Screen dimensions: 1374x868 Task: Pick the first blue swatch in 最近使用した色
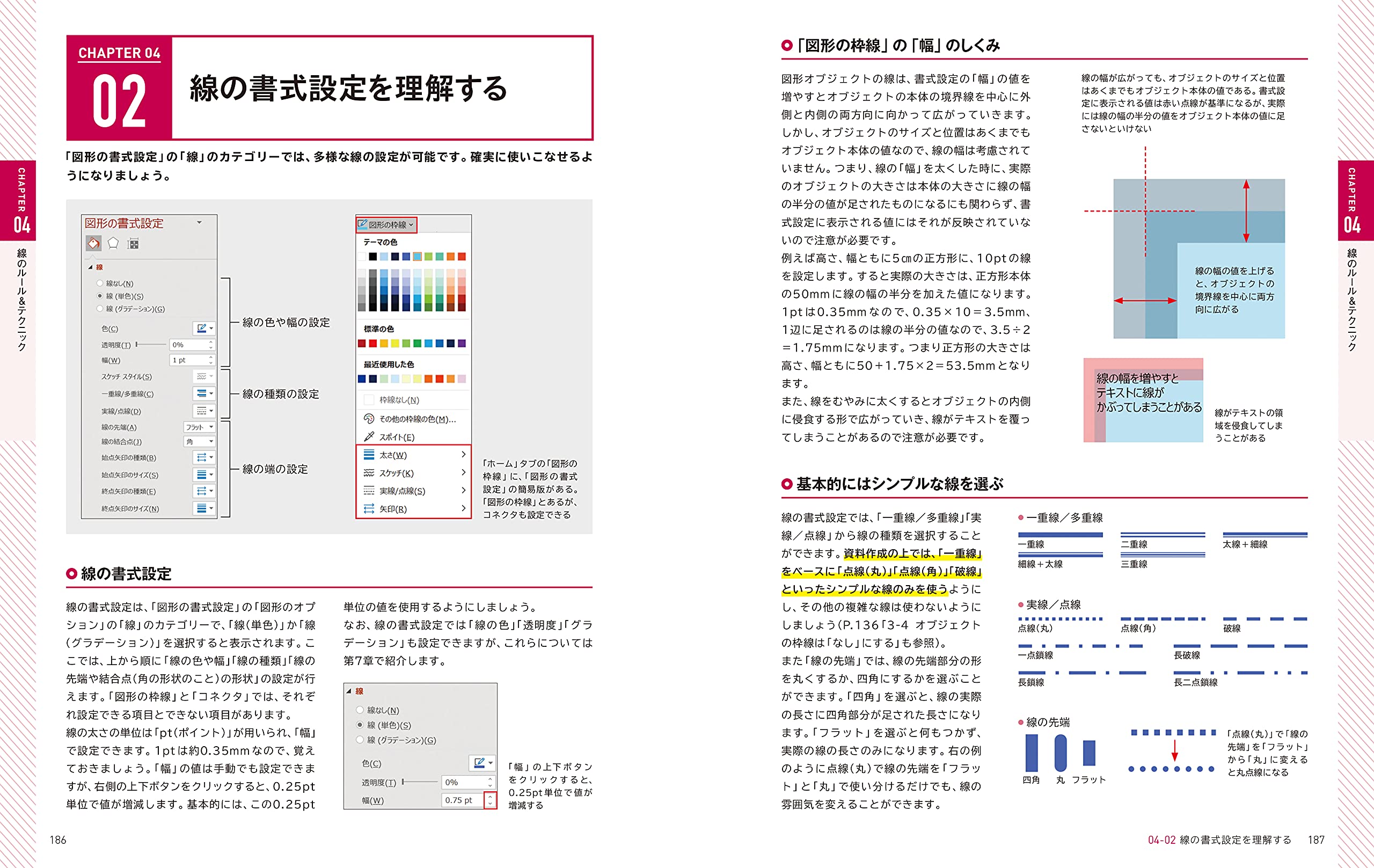point(362,379)
